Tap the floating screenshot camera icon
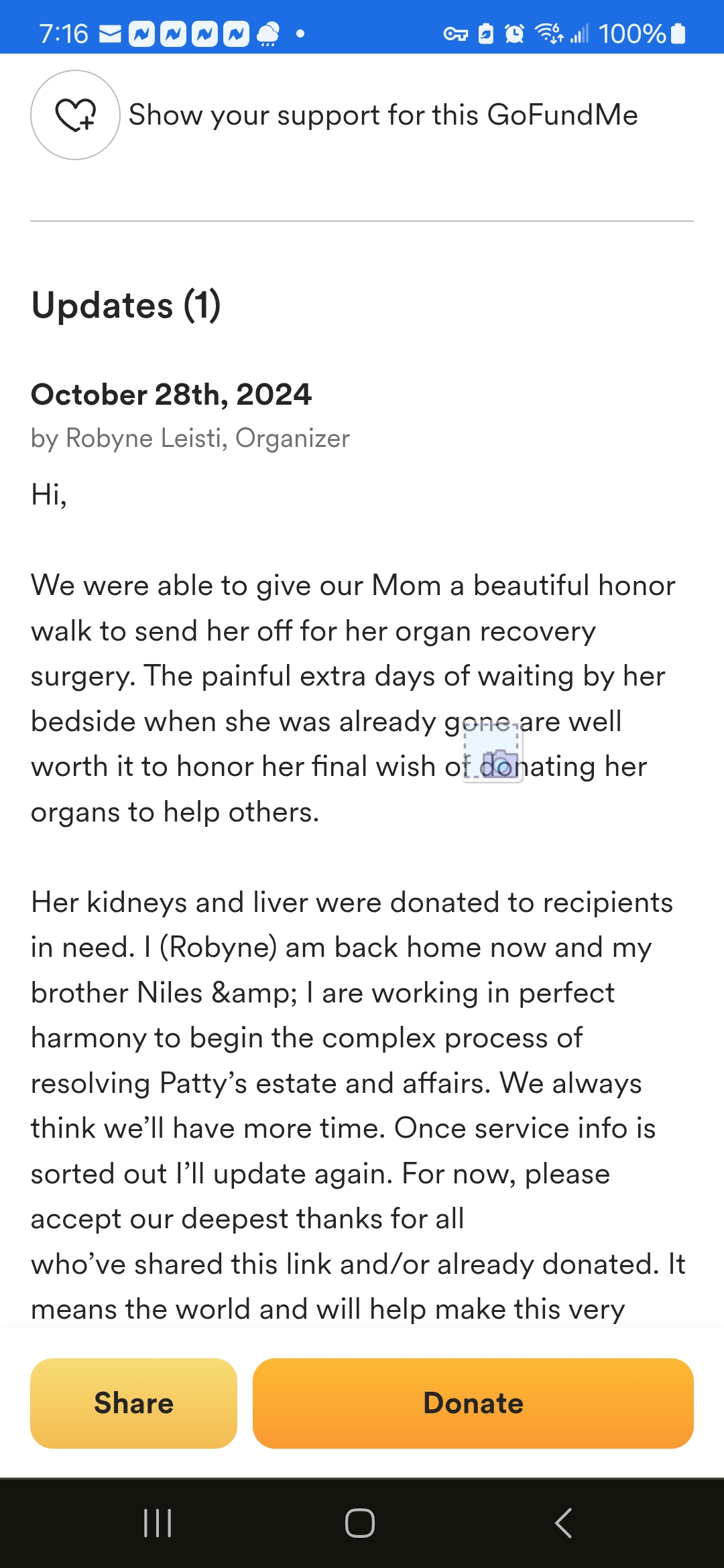The image size is (724, 1568). click(494, 753)
